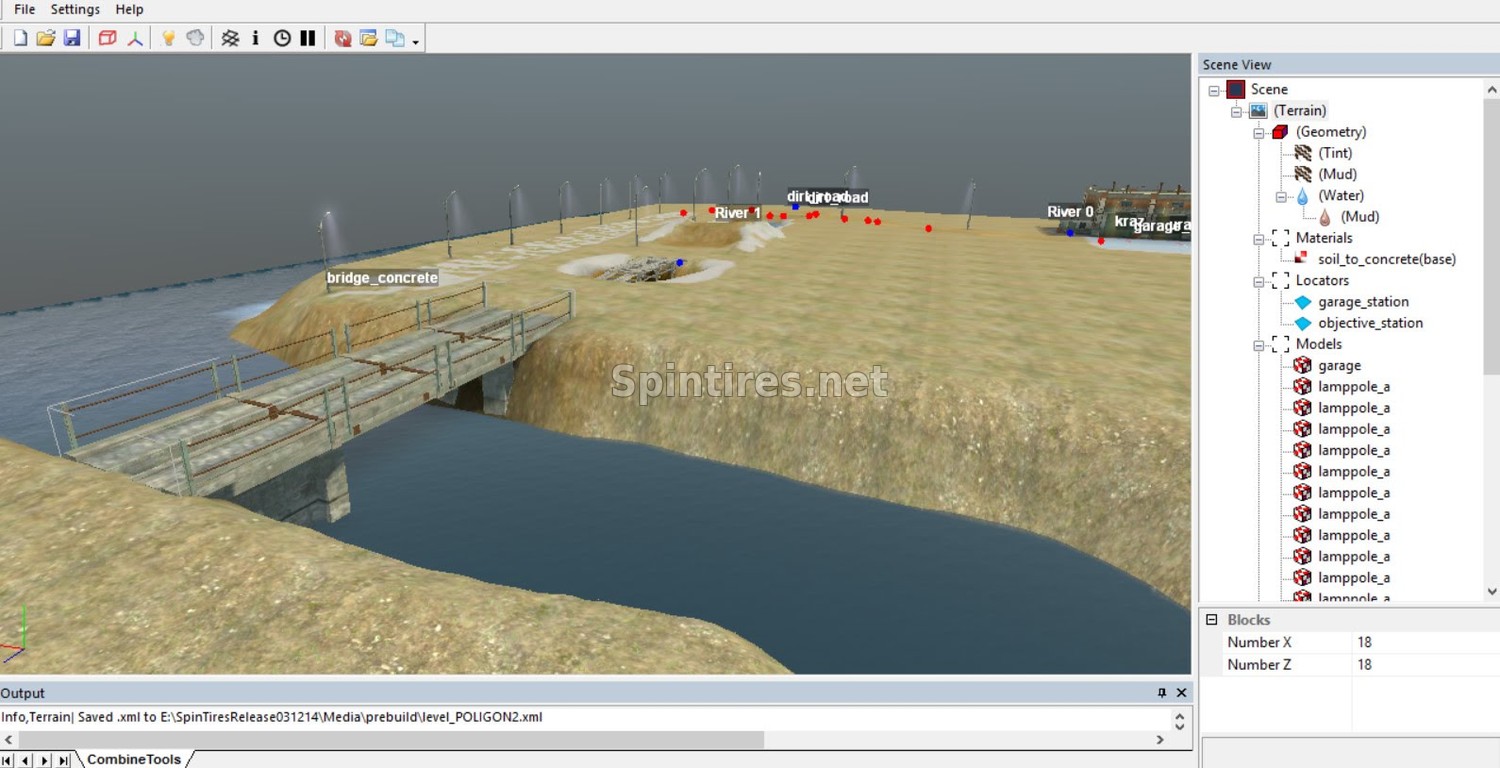Click the Number X value field
The width and height of the screenshot is (1500, 768).
pos(1424,642)
